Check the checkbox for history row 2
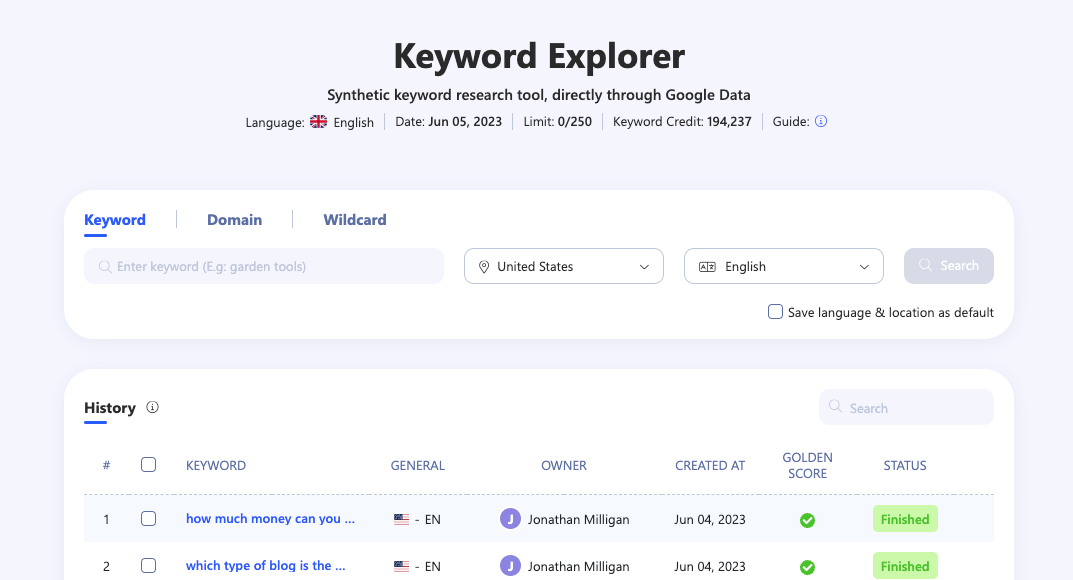 pos(148,565)
